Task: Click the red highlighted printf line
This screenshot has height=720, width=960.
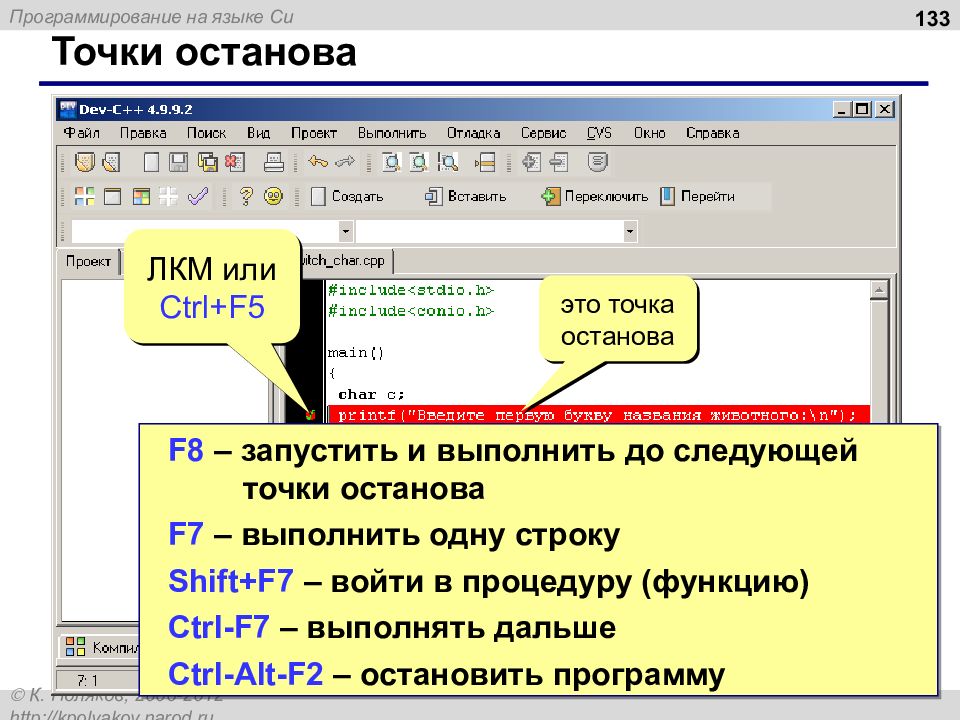Action: click(x=598, y=415)
